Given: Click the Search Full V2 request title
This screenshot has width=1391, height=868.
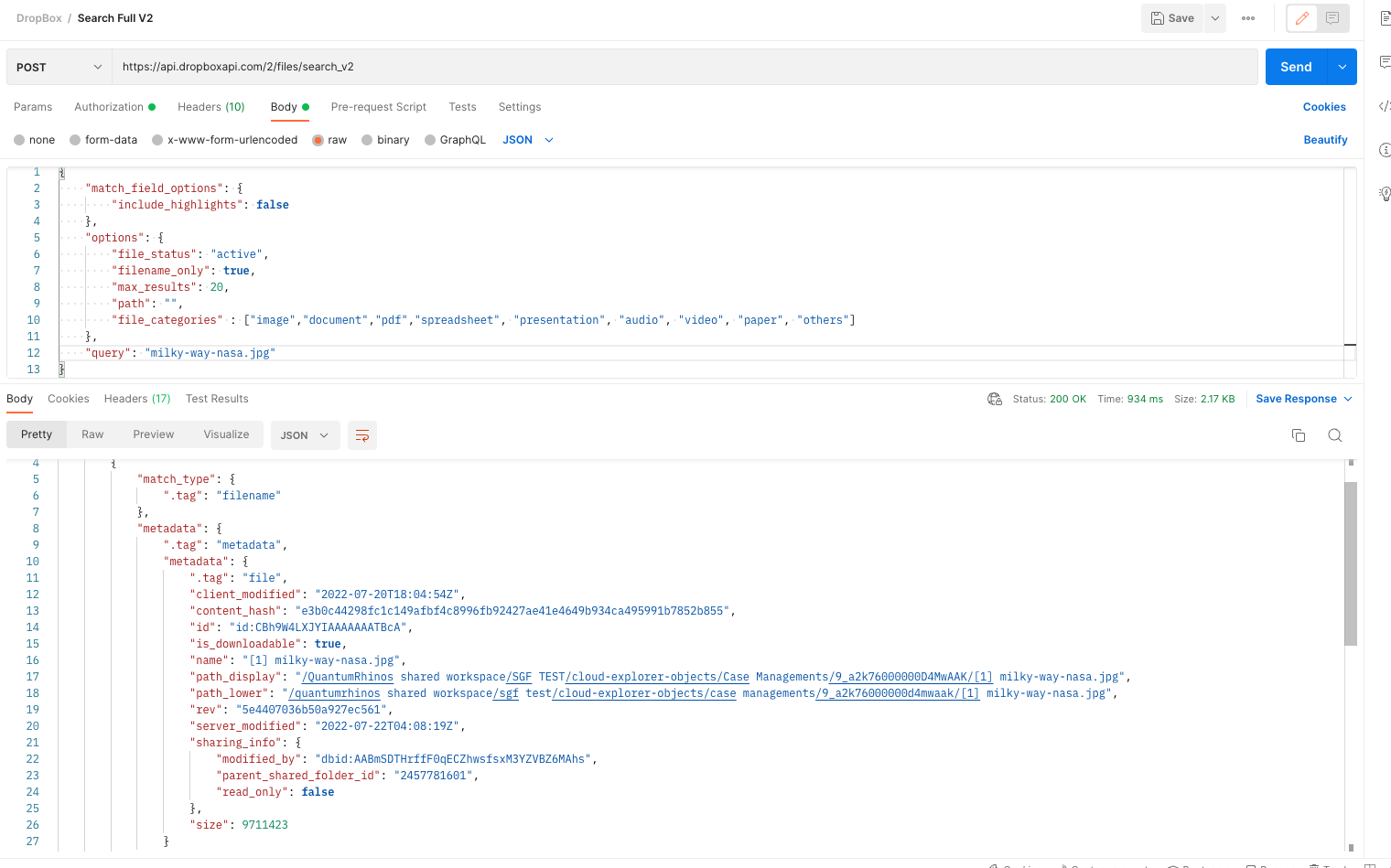Looking at the screenshot, I should click(115, 18).
